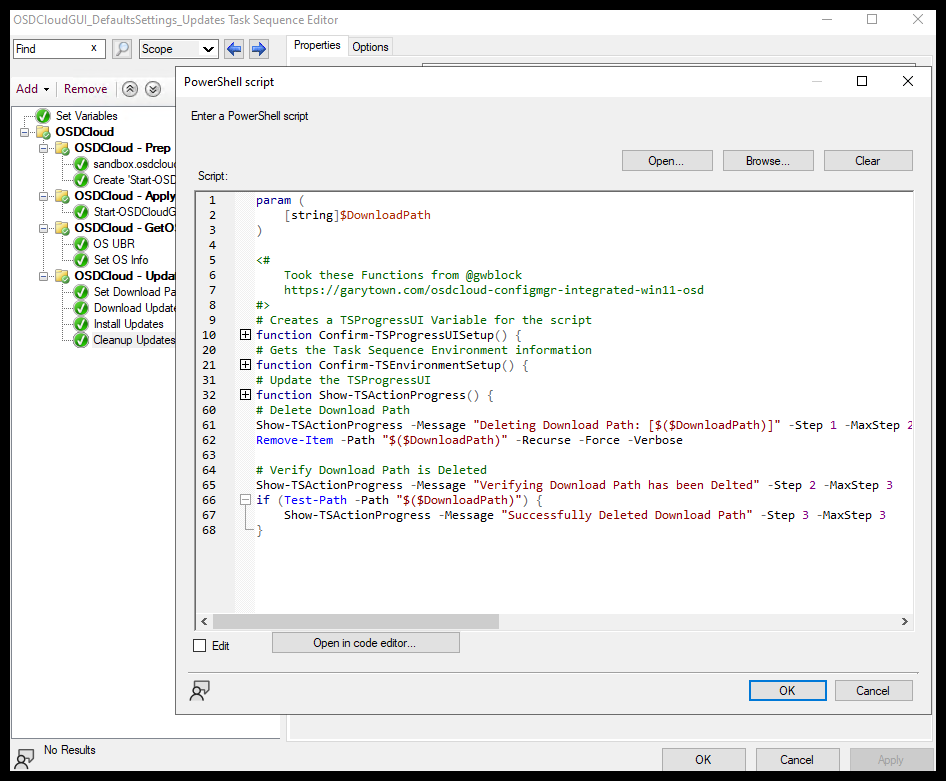The height and width of the screenshot is (781, 946).
Task: Collapse the if Test-Path block on line 66
Action: pos(245,500)
